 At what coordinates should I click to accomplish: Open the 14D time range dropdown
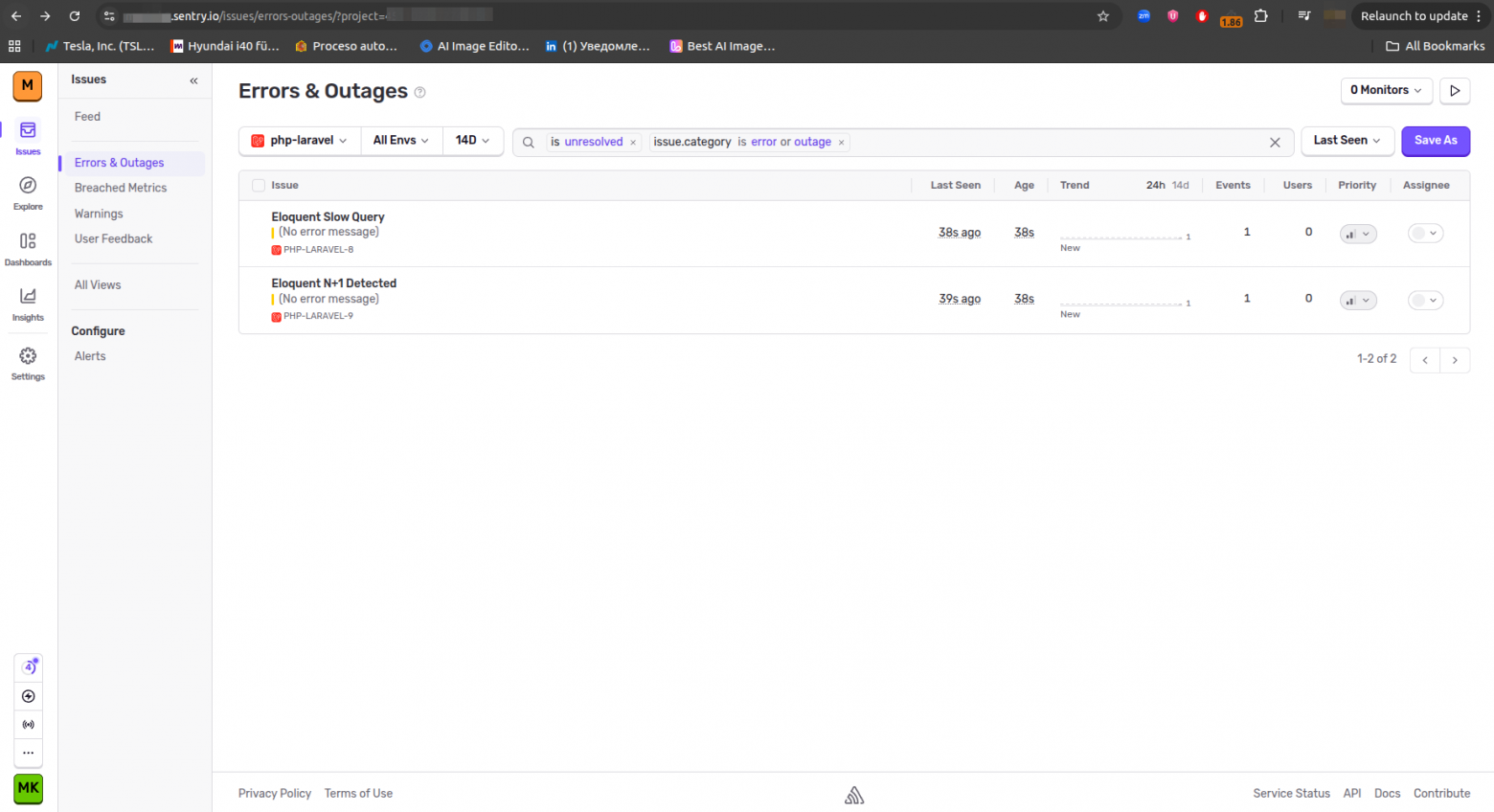pos(471,140)
